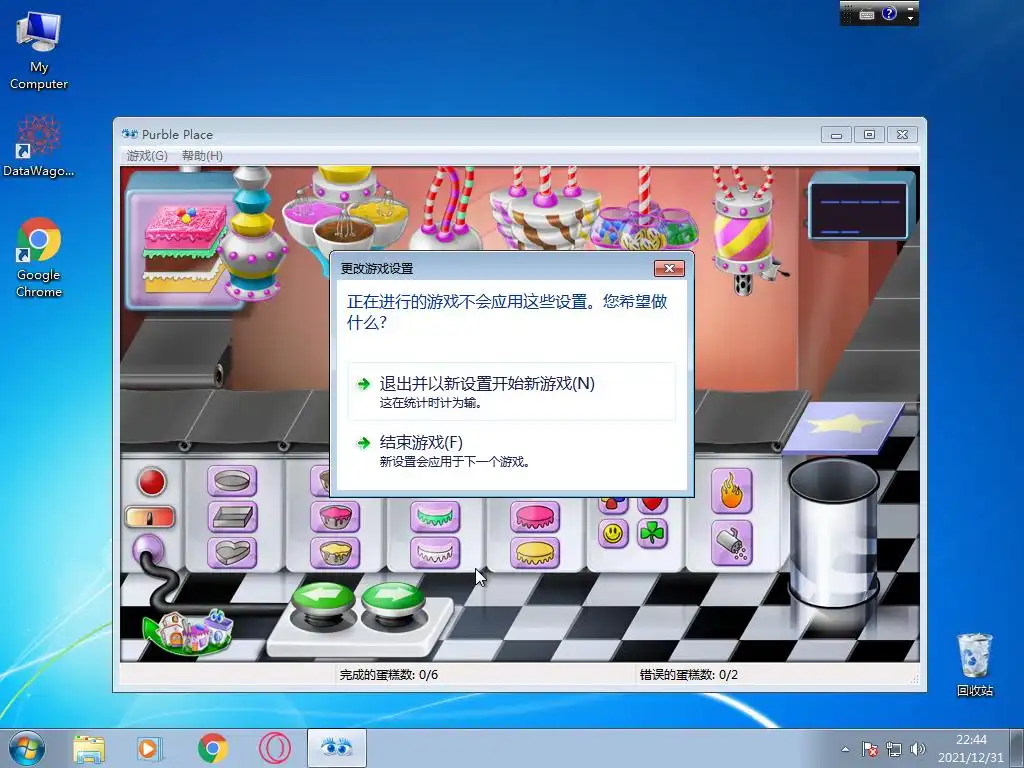This screenshot has width=1024, height=768.
Task: Open network status tray icon
Action: pos(893,750)
